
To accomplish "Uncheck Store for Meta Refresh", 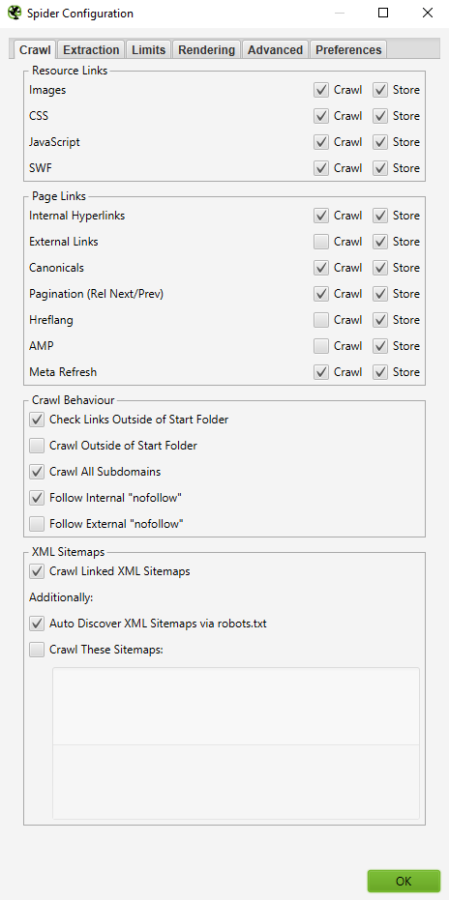I will (380, 373).
